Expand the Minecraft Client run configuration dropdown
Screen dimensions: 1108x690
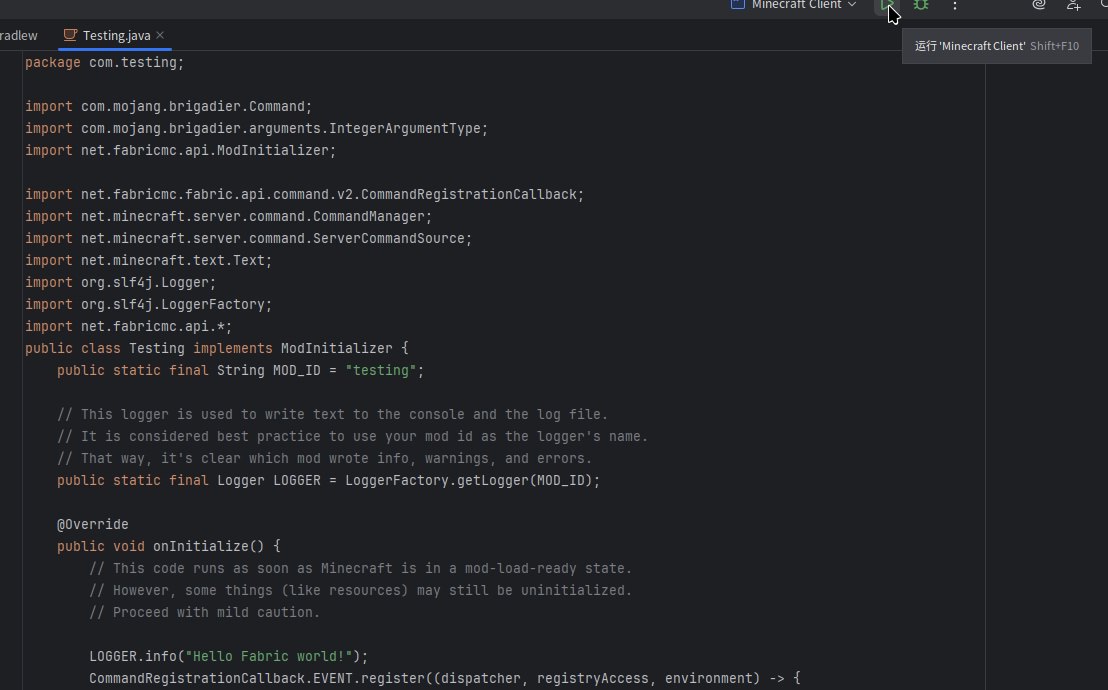(x=852, y=5)
